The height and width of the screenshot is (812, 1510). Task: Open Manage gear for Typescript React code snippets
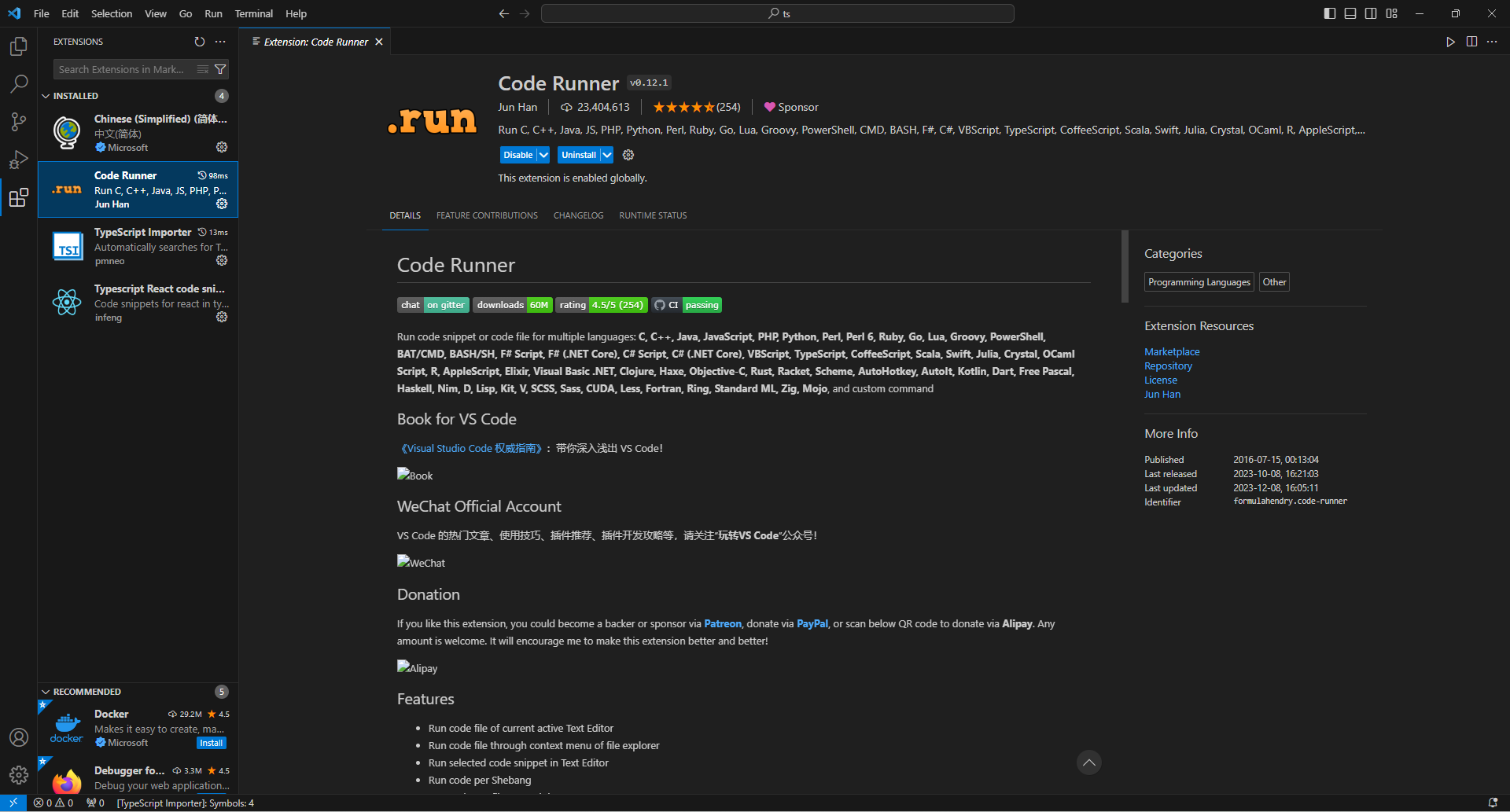222,317
